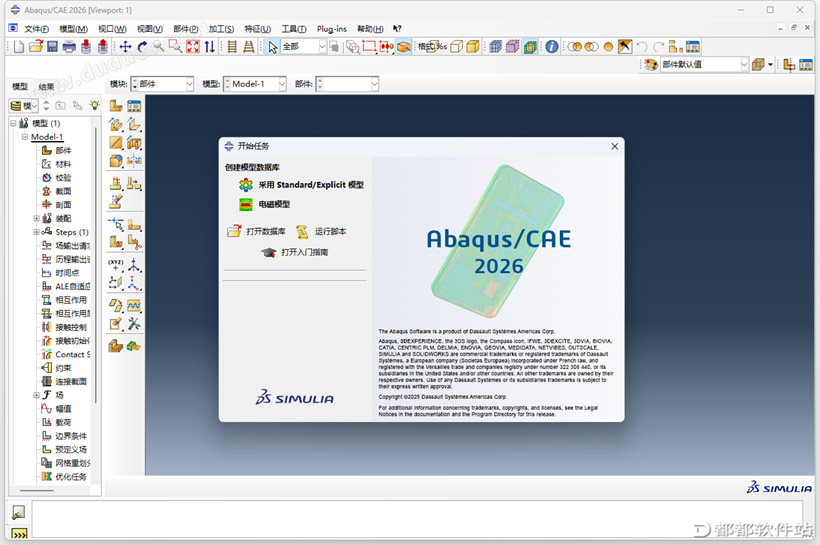The width and height of the screenshot is (820, 545).
Task: Open the Module dropdown showing 部件
Action: coord(162,84)
